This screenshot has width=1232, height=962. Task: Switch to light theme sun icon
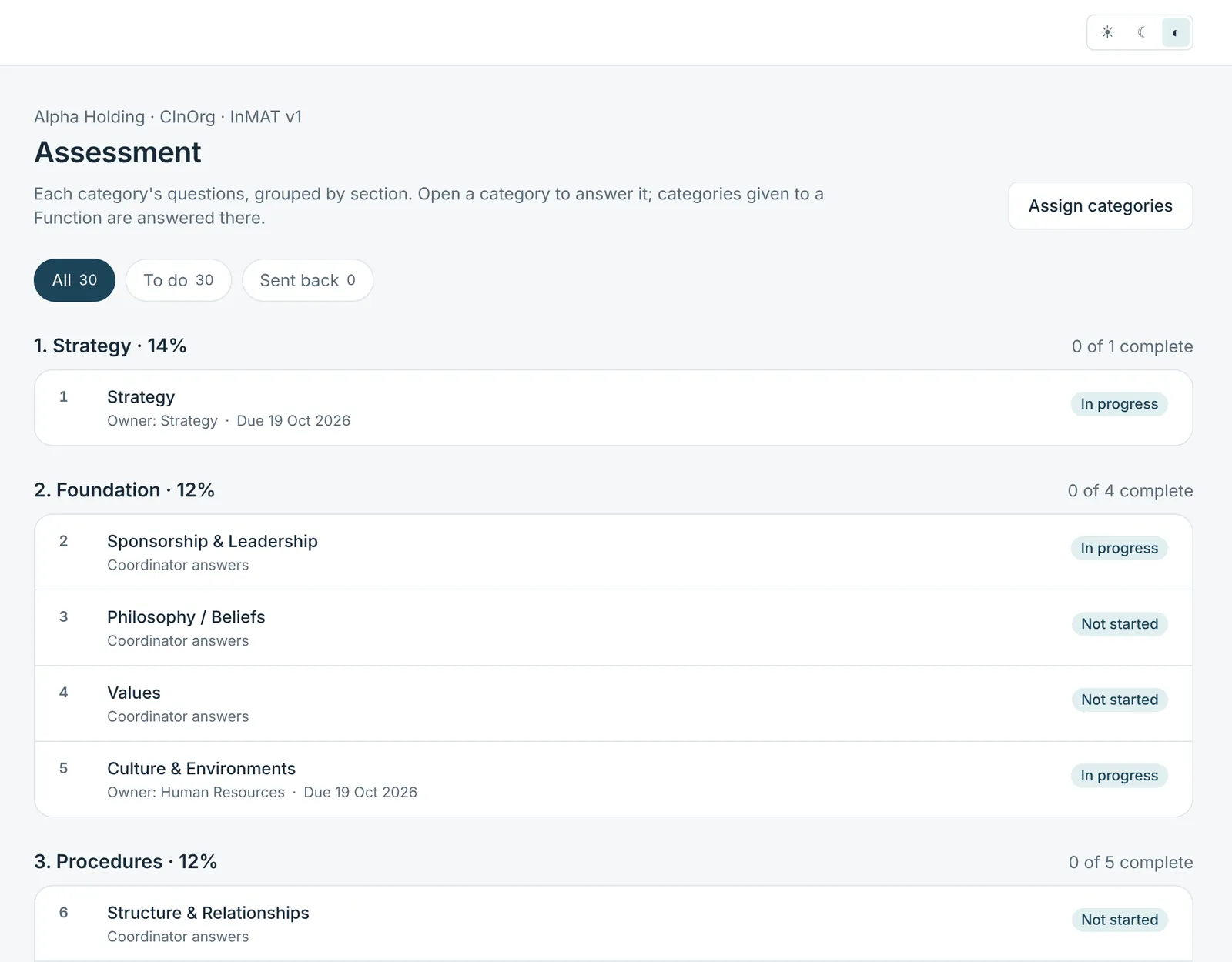pos(1107,32)
